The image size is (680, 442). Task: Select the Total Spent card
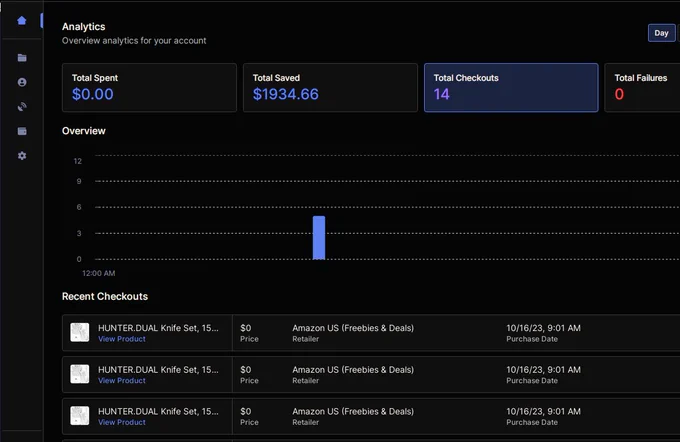pyautogui.click(x=149, y=88)
